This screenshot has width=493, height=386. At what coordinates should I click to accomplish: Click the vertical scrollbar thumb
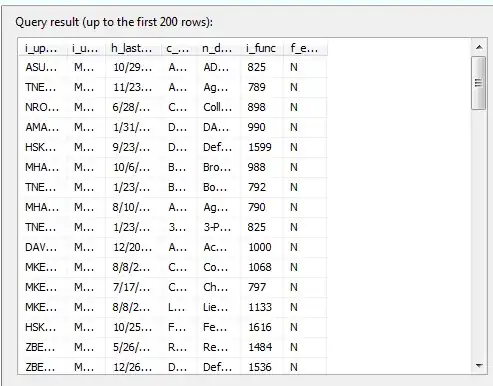point(479,83)
